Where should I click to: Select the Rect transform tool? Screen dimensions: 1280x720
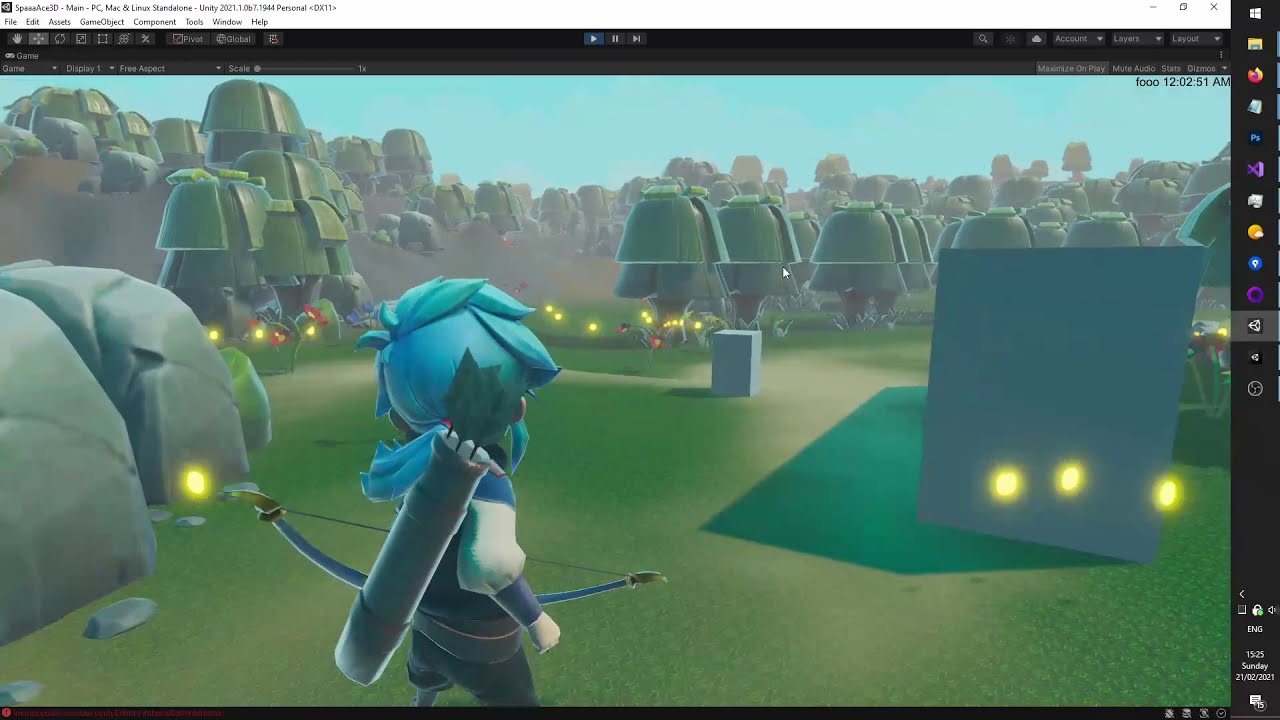point(102,39)
